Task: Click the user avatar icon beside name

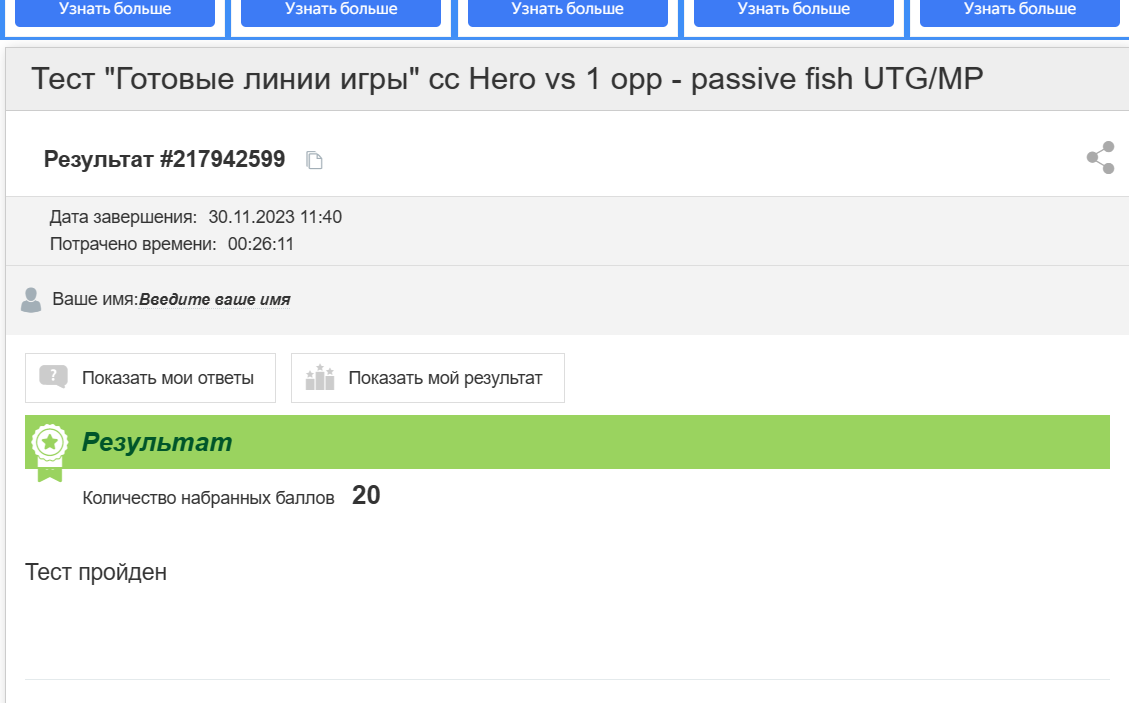Action: pyautogui.click(x=31, y=300)
